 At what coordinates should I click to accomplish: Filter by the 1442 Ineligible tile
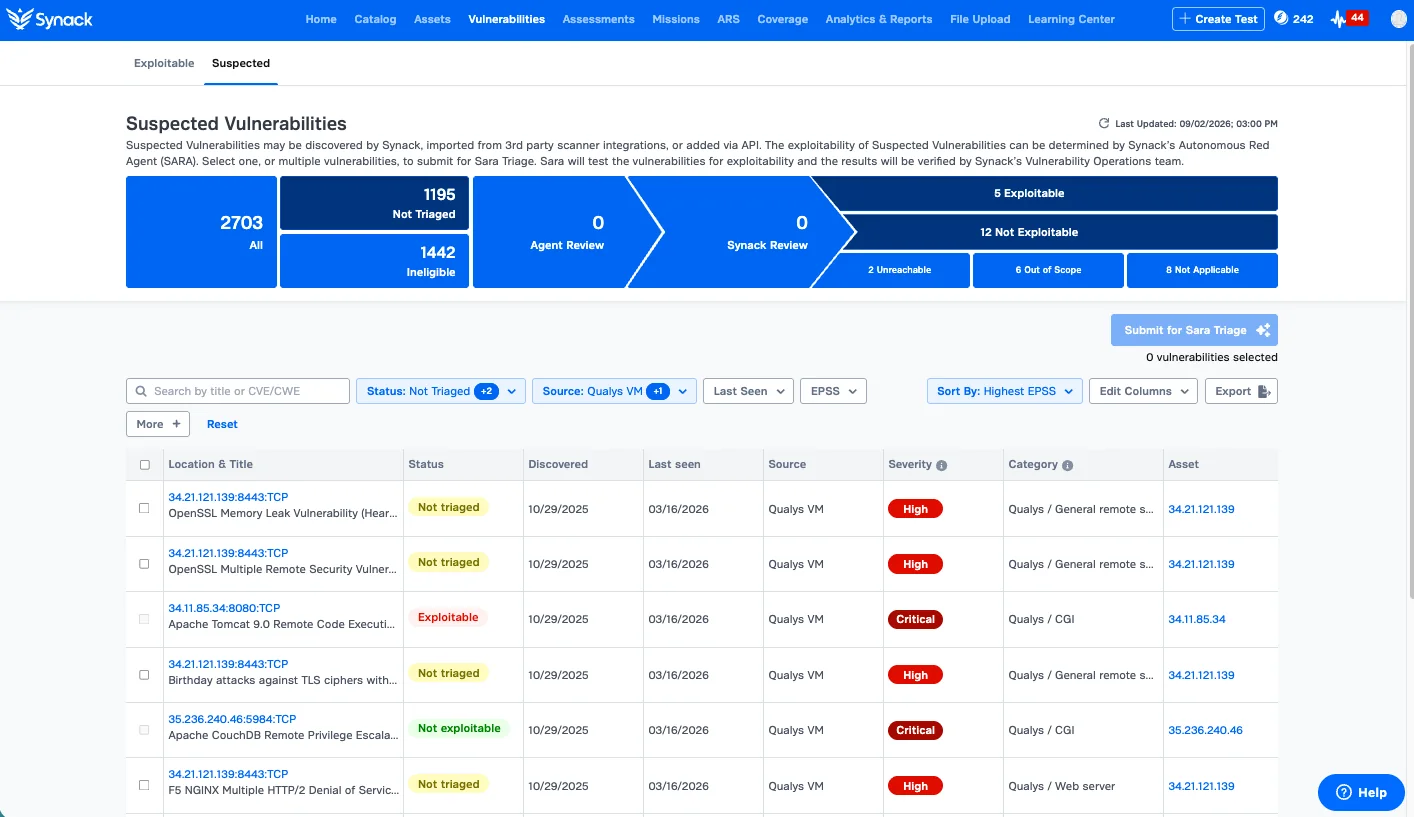[x=374, y=261]
